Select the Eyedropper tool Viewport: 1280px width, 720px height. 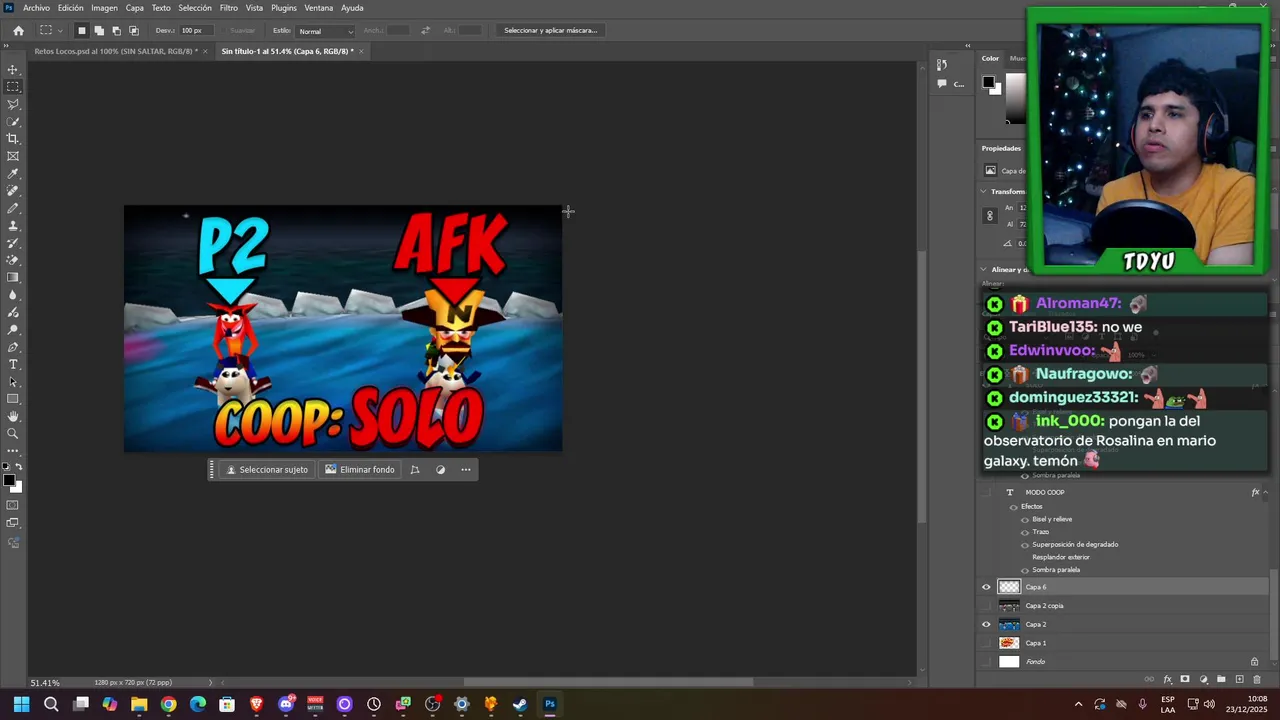[13, 174]
